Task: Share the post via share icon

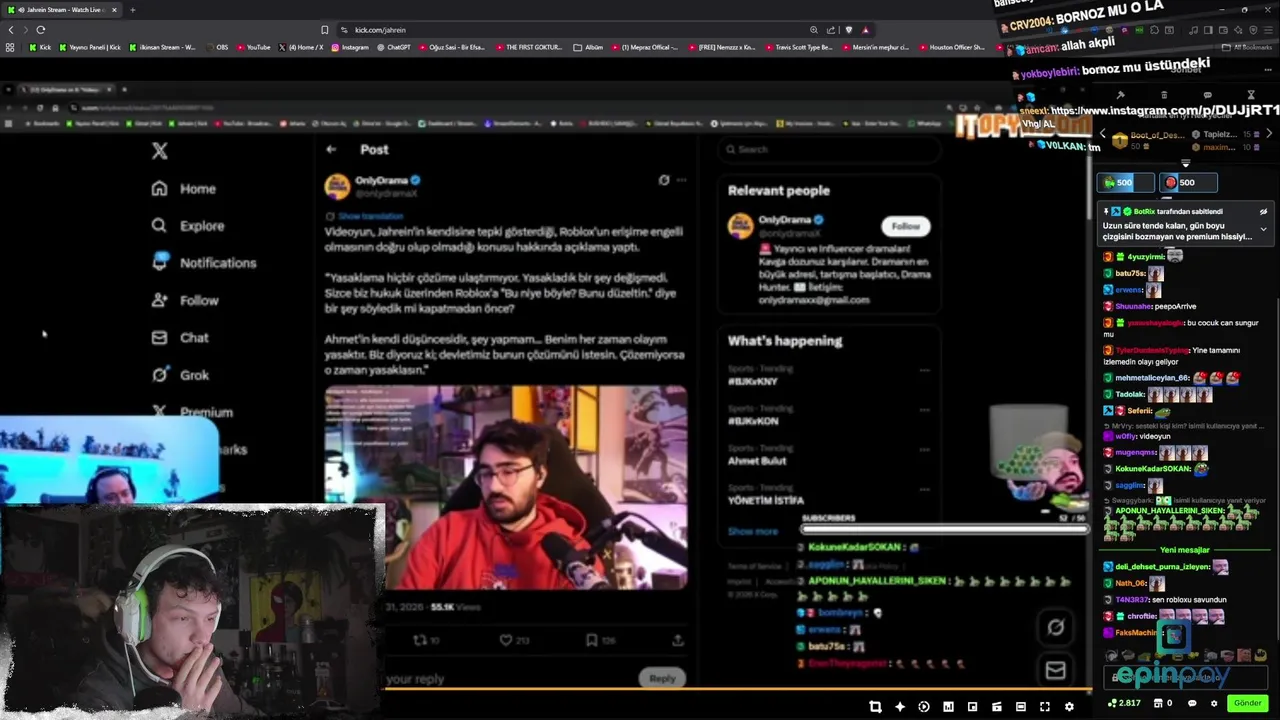Action: tap(678, 640)
